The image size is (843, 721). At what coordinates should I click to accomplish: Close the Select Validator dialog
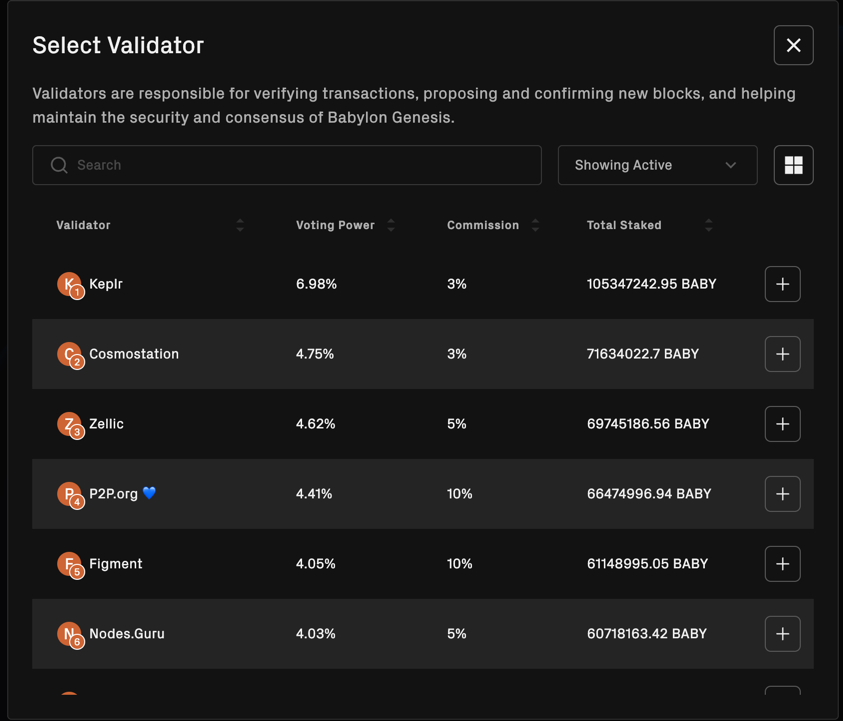pyautogui.click(x=793, y=45)
